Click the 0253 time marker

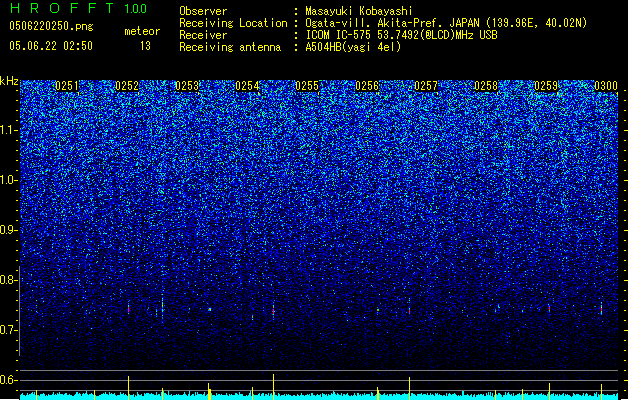pyautogui.click(x=187, y=86)
